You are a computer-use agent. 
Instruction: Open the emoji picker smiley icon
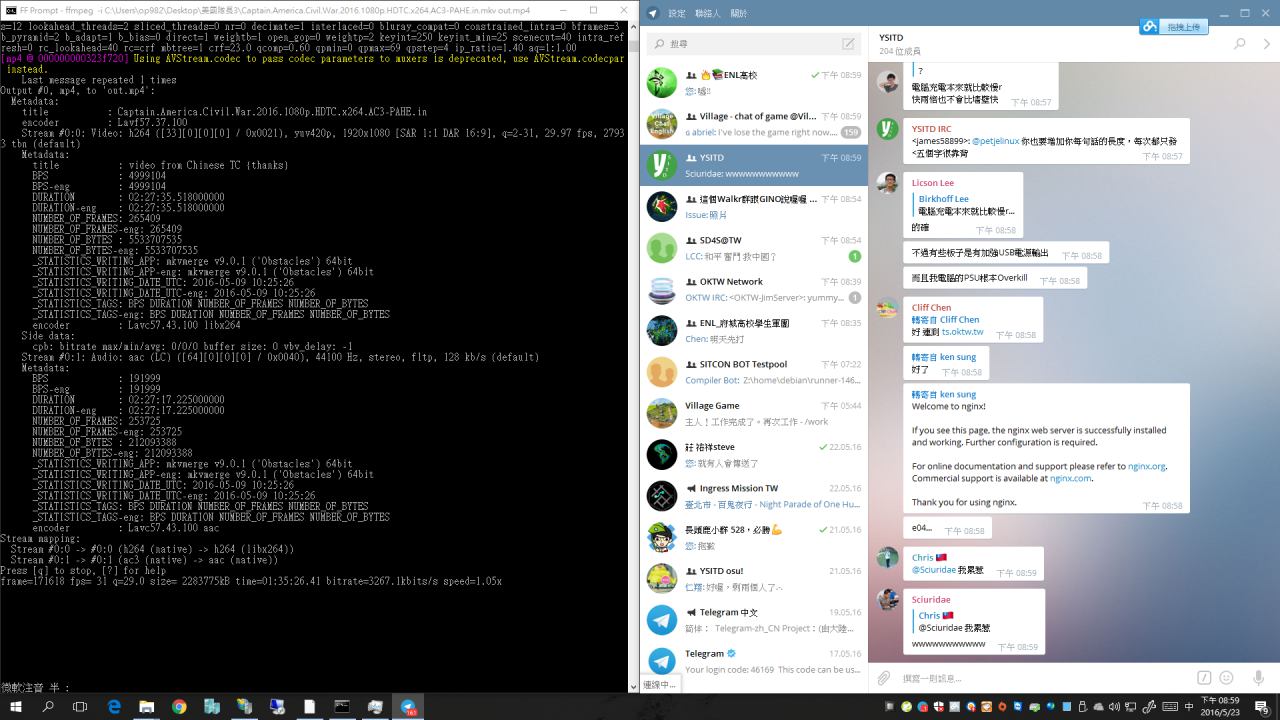(1226, 678)
